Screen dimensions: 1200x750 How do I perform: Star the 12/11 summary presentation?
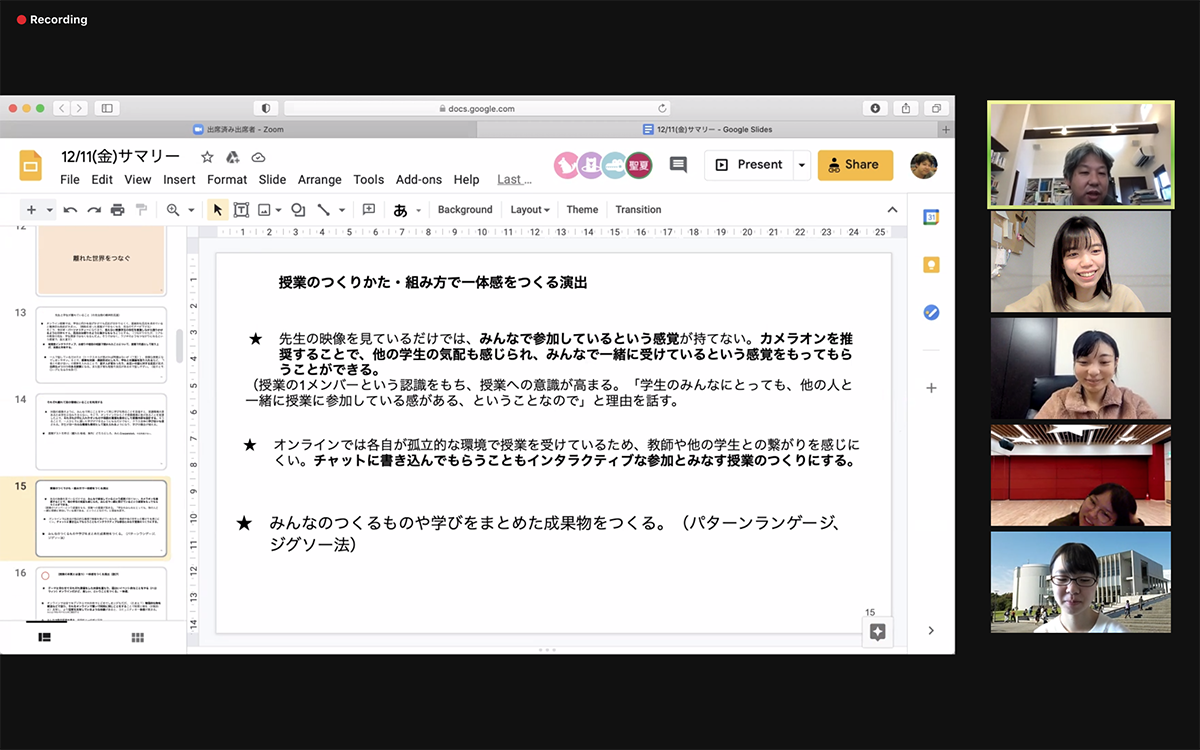coord(207,157)
